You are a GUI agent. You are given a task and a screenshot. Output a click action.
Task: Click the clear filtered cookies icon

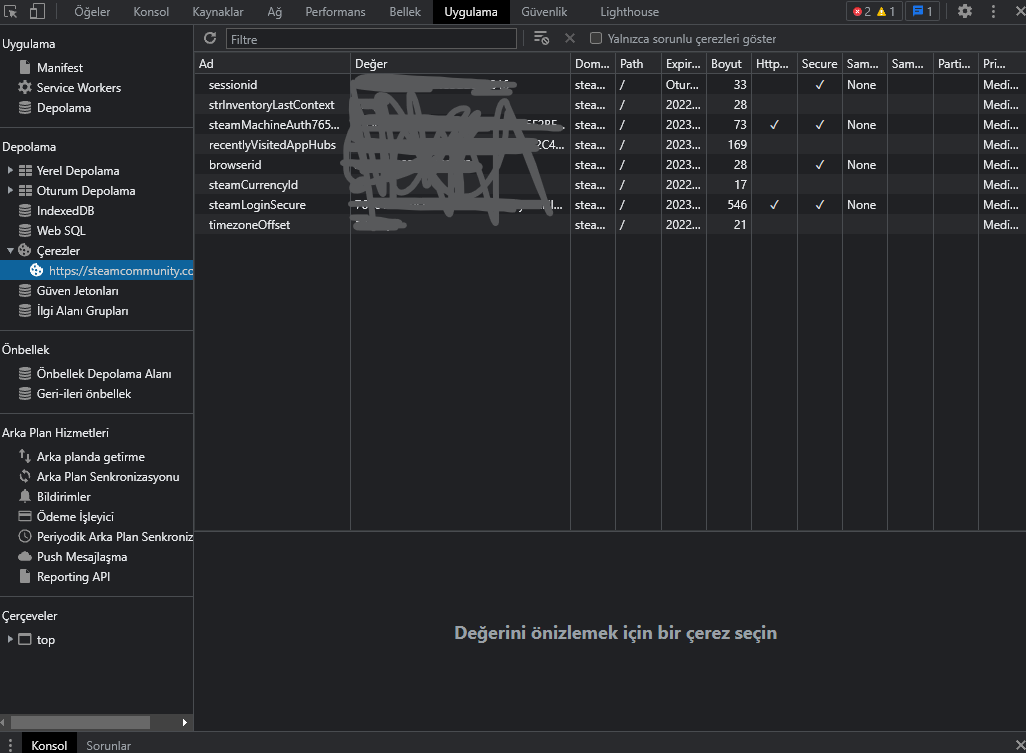[541, 38]
